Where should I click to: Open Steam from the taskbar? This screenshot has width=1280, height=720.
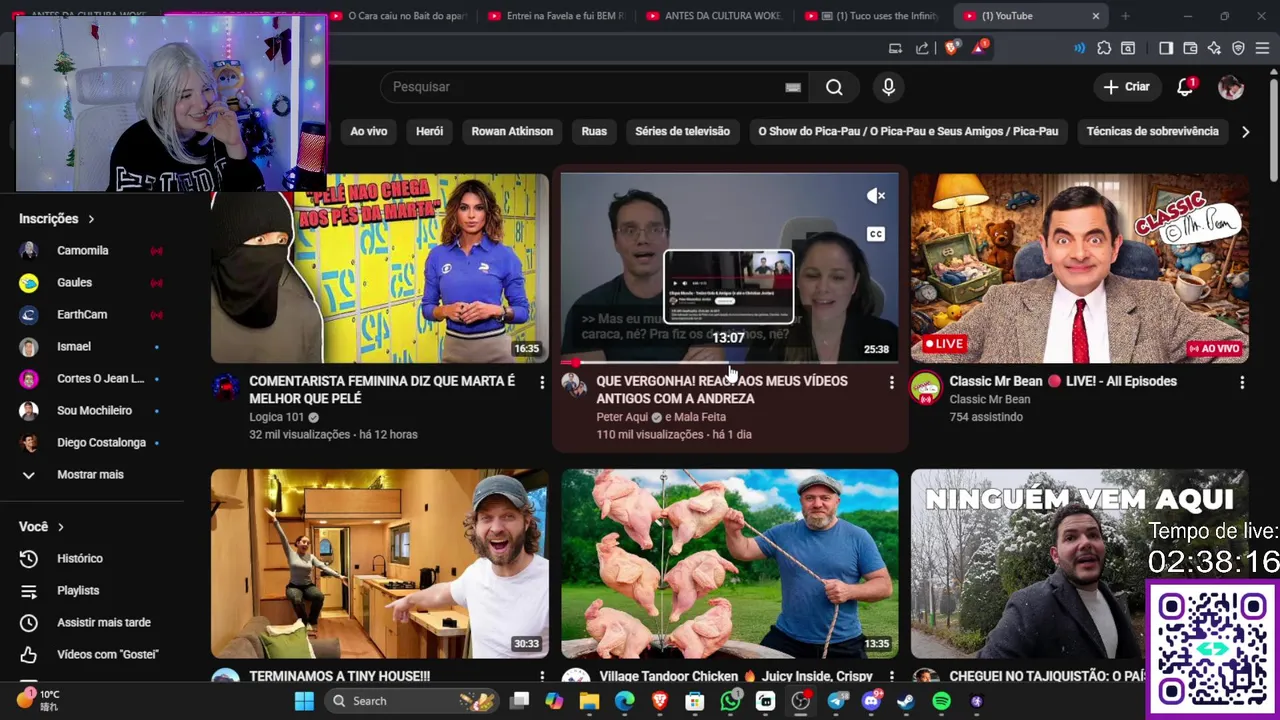coord(906,701)
